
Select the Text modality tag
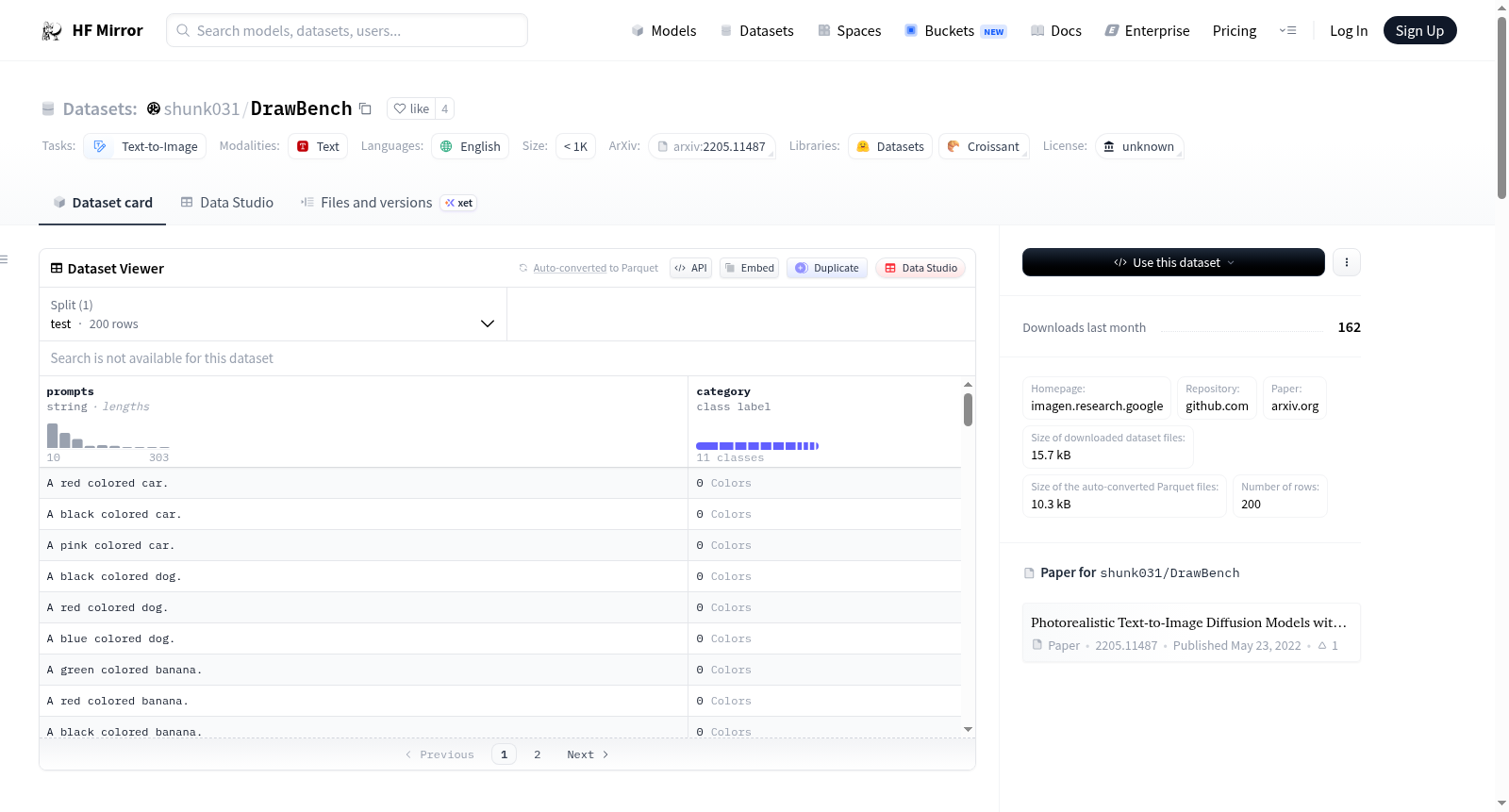click(318, 146)
